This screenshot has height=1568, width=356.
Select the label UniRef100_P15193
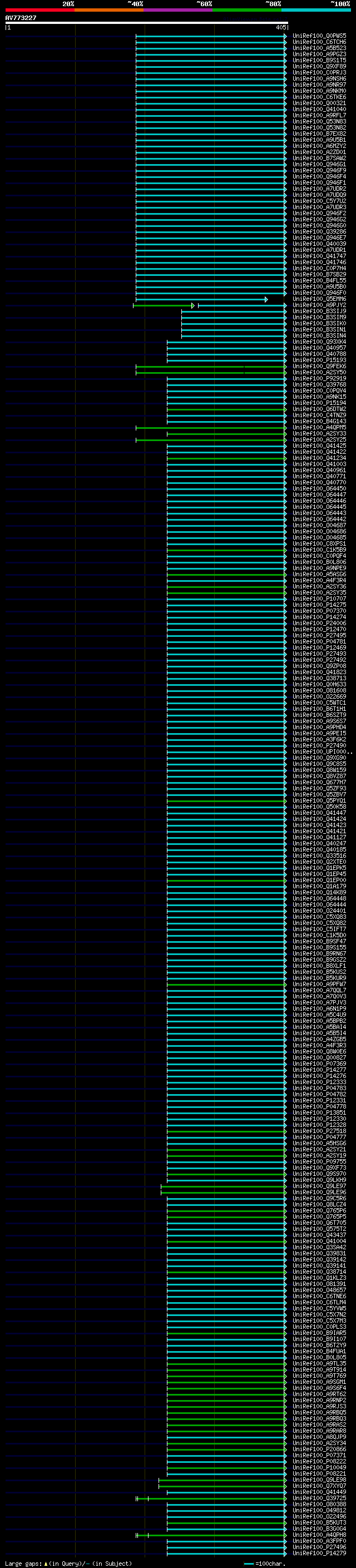click(319, 360)
